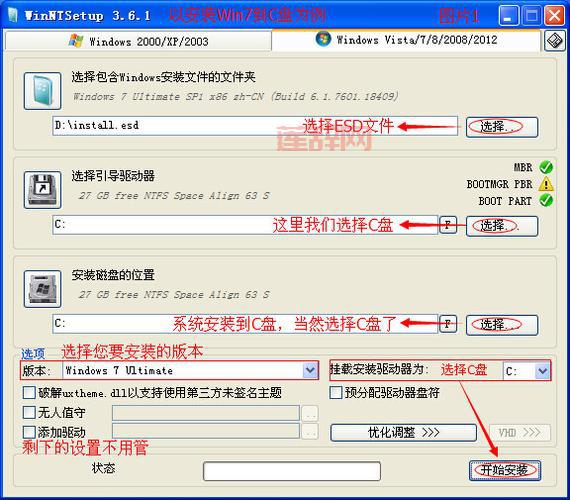Click the installation disk drive icon
Viewport: 570px width, 500px height.
43,289
